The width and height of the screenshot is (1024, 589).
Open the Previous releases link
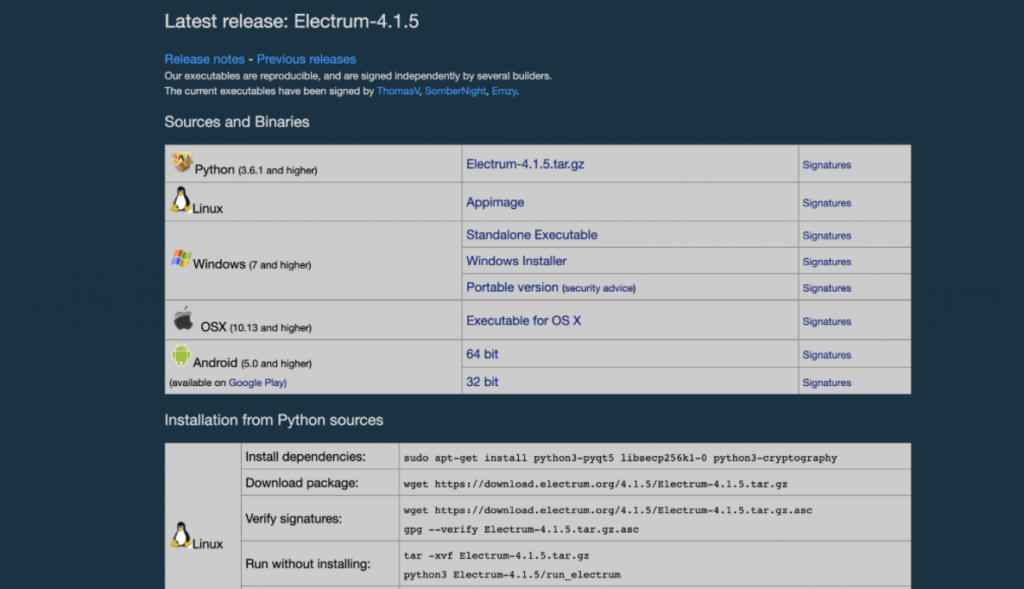point(306,59)
